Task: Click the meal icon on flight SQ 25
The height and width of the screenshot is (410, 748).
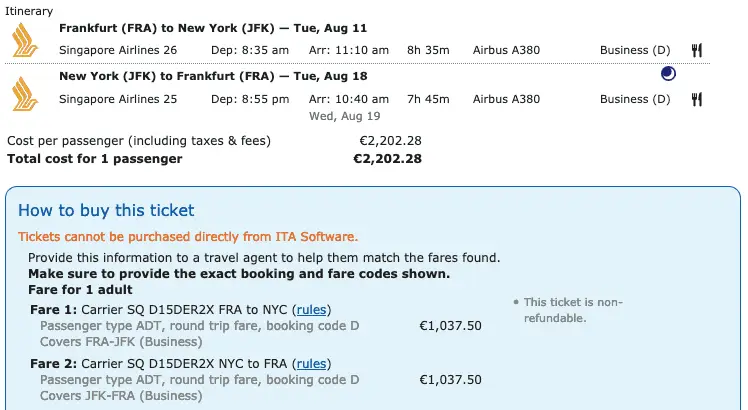Action: point(697,99)
